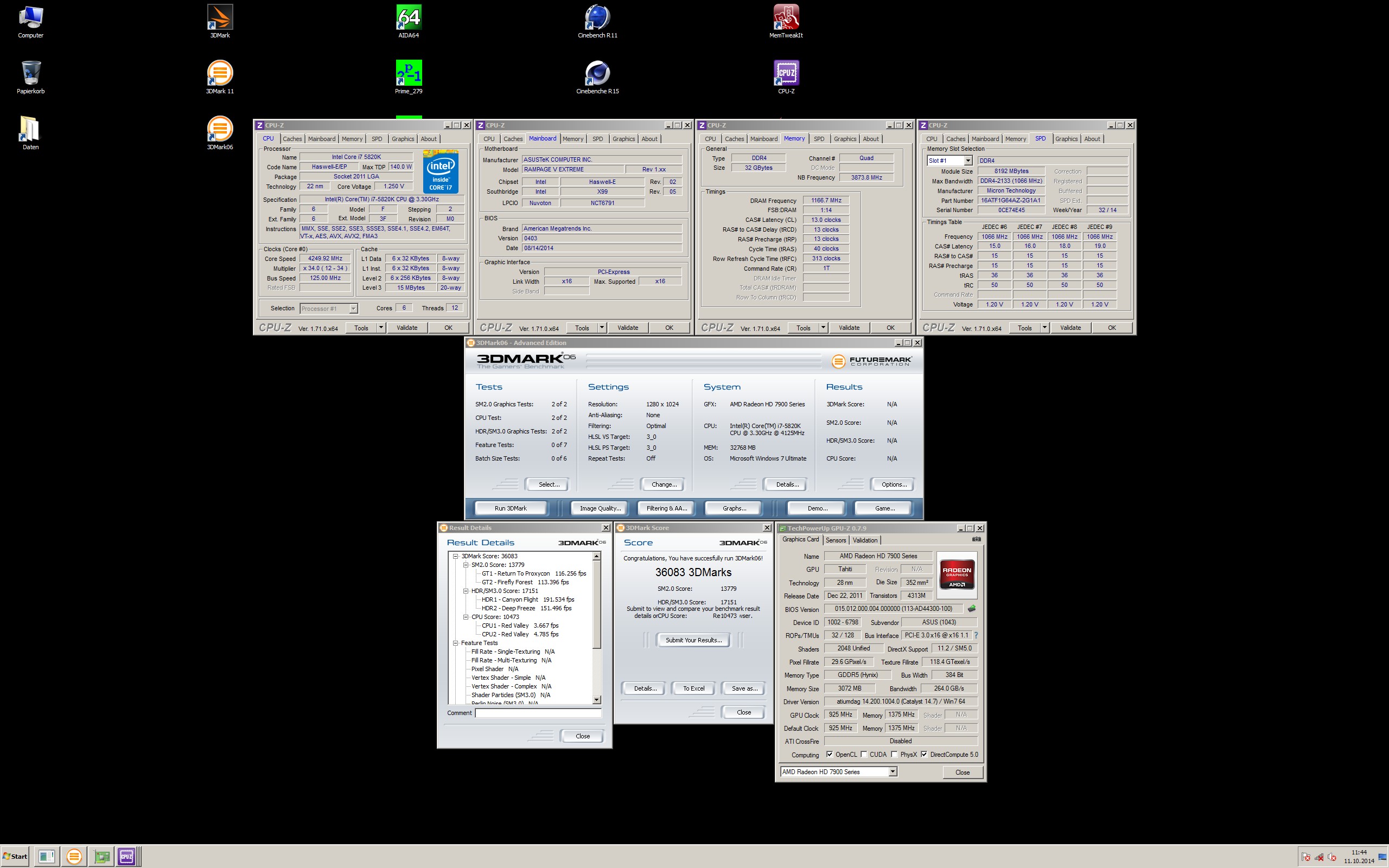Click the Change button under Settings
Screen dimensions: 1389x868
tap(664, 484)
